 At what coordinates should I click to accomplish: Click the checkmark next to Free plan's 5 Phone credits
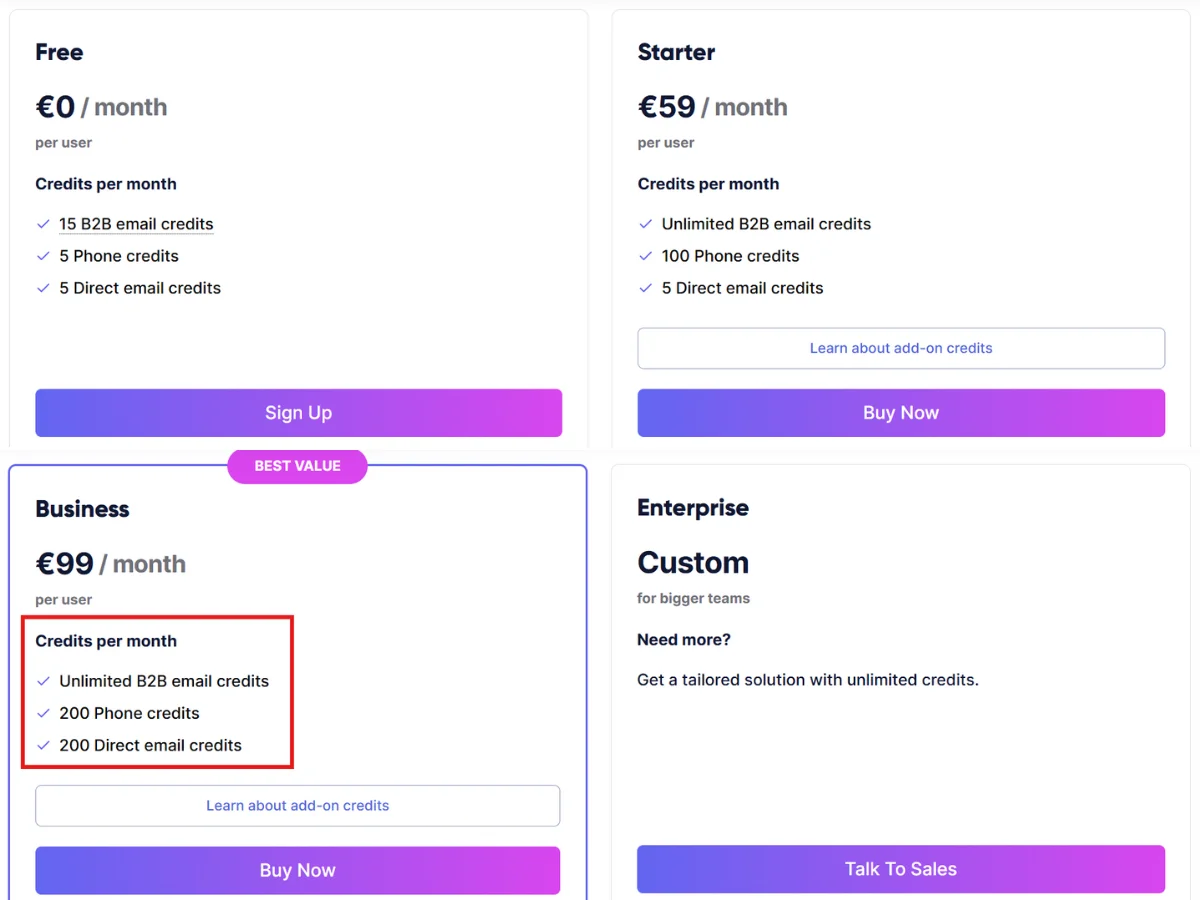click(x=43, y=256)
